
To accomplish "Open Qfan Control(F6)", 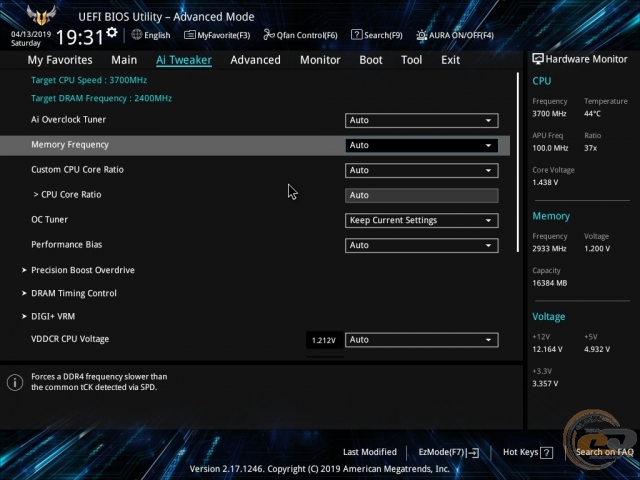I will [300, 35].
